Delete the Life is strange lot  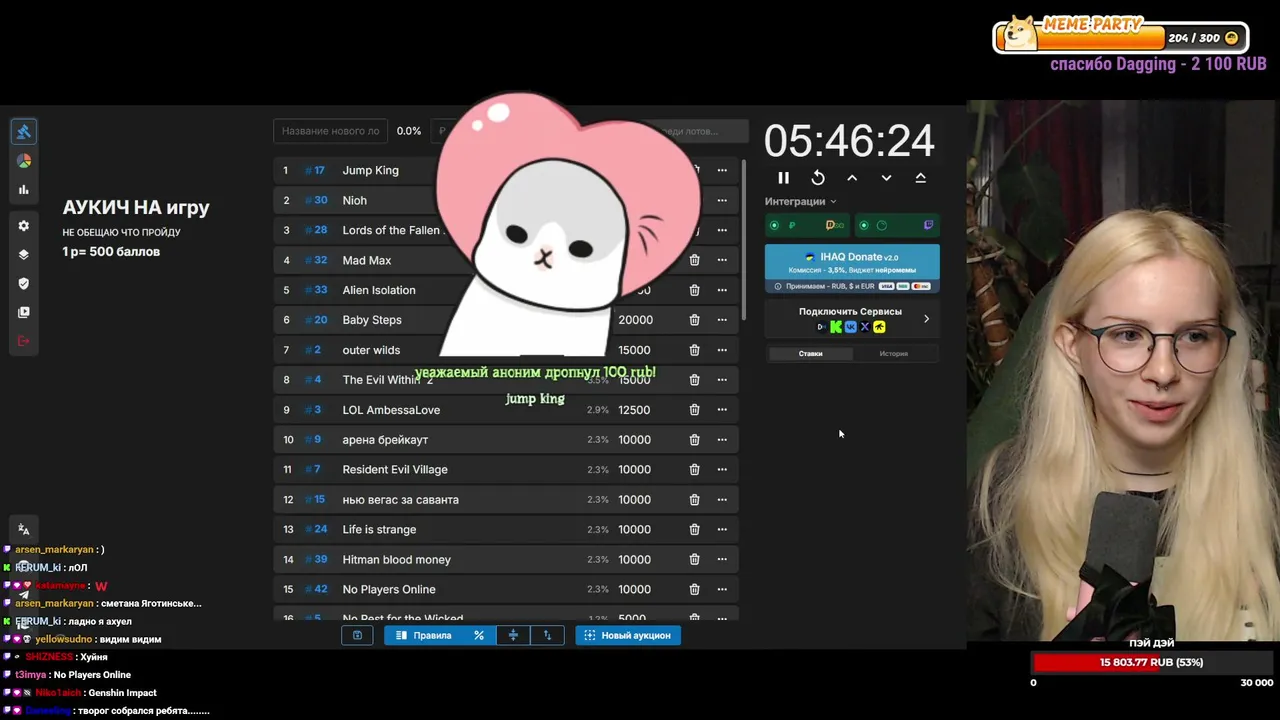pyautogui.click(x=694, y=530)
